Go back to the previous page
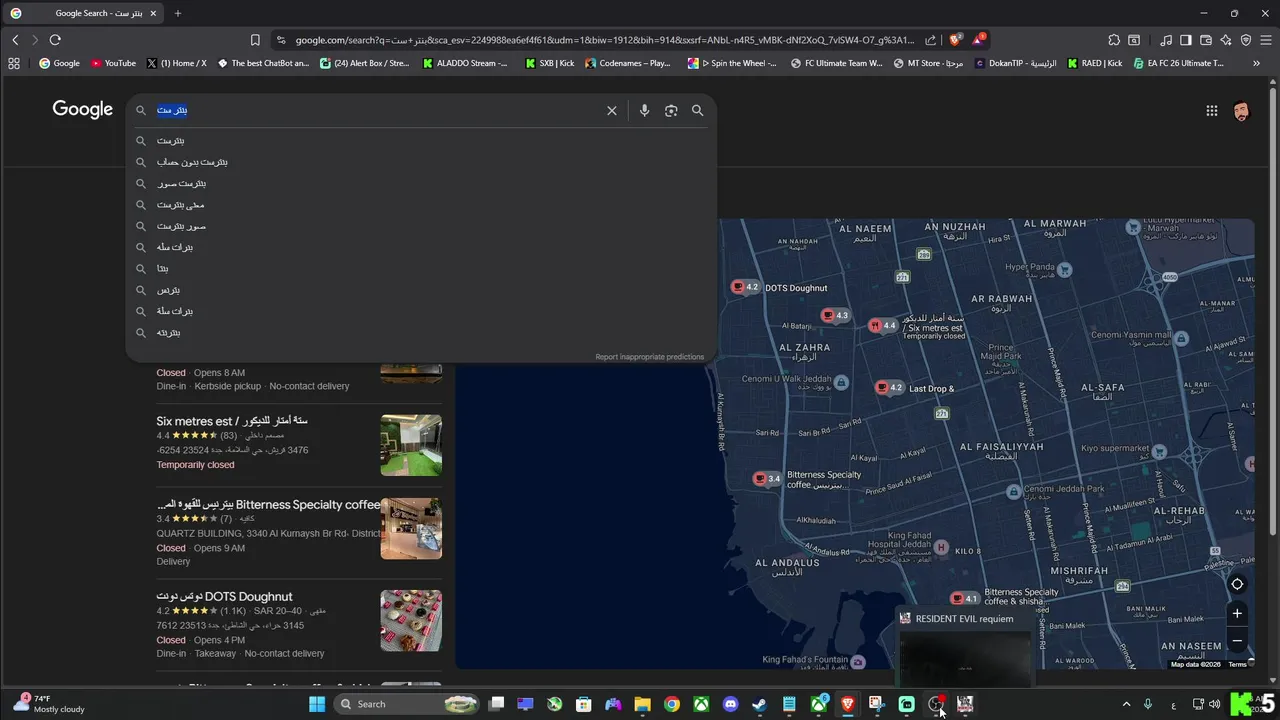The image size is (1280, 720). pos(15,40)
